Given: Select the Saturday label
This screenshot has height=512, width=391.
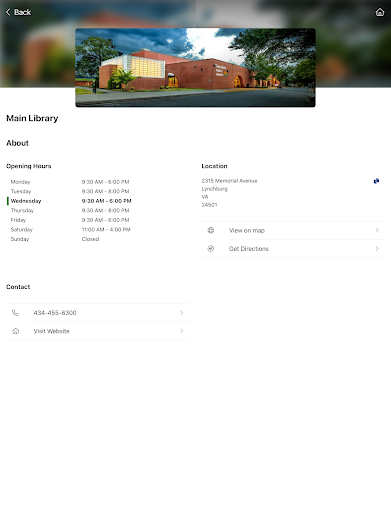Looking at the screenshot, I should [22, 230].
